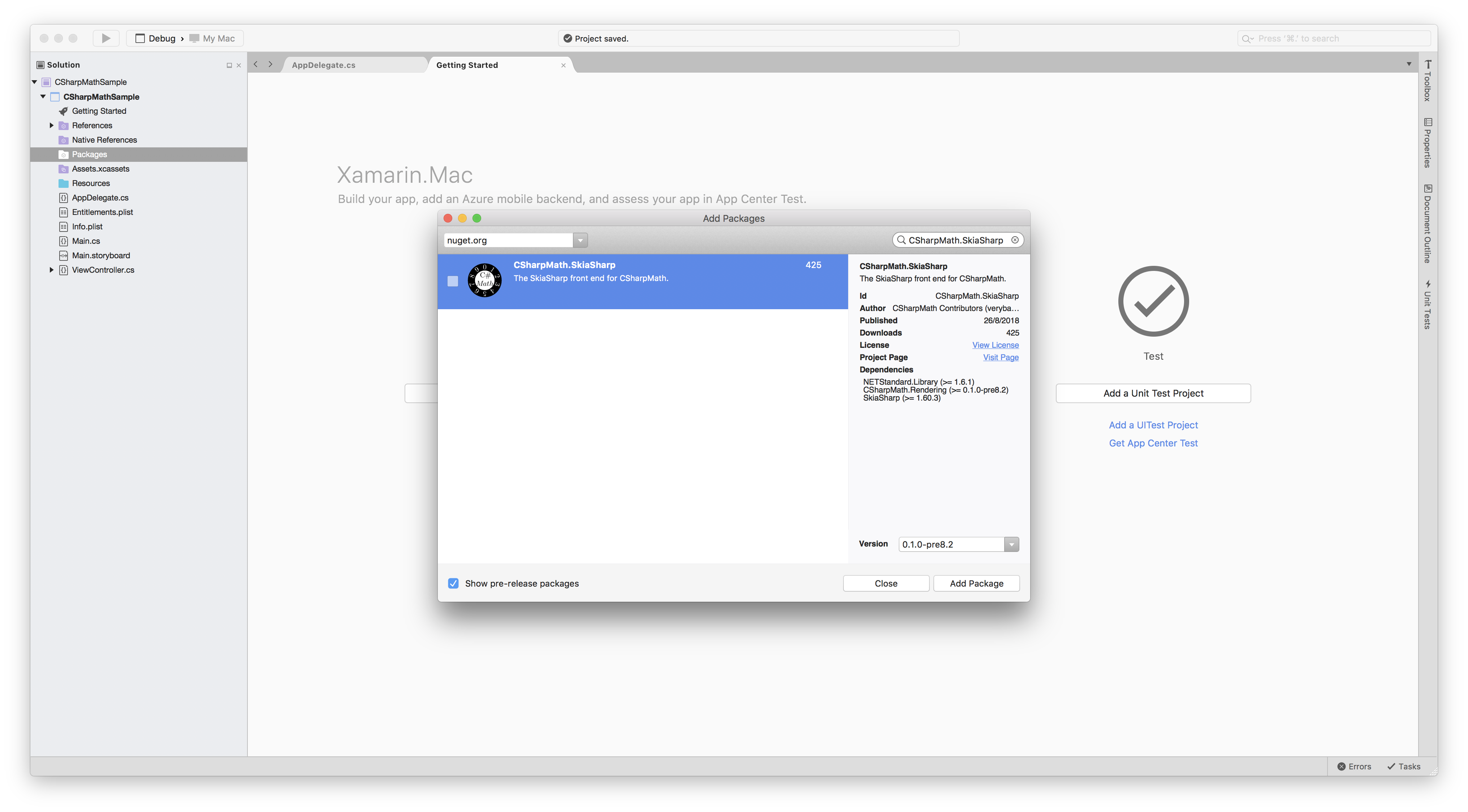
Task: Switch to the AppDelegate.cs tab
Action: tap(324, 64)
